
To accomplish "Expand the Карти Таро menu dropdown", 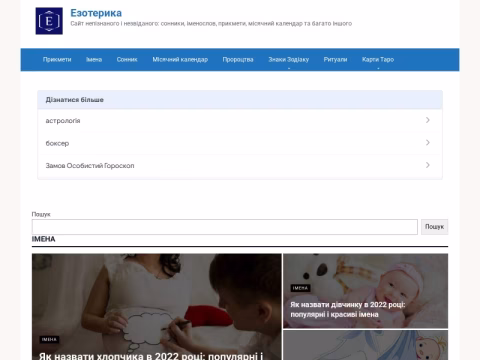I will point(378,60).
